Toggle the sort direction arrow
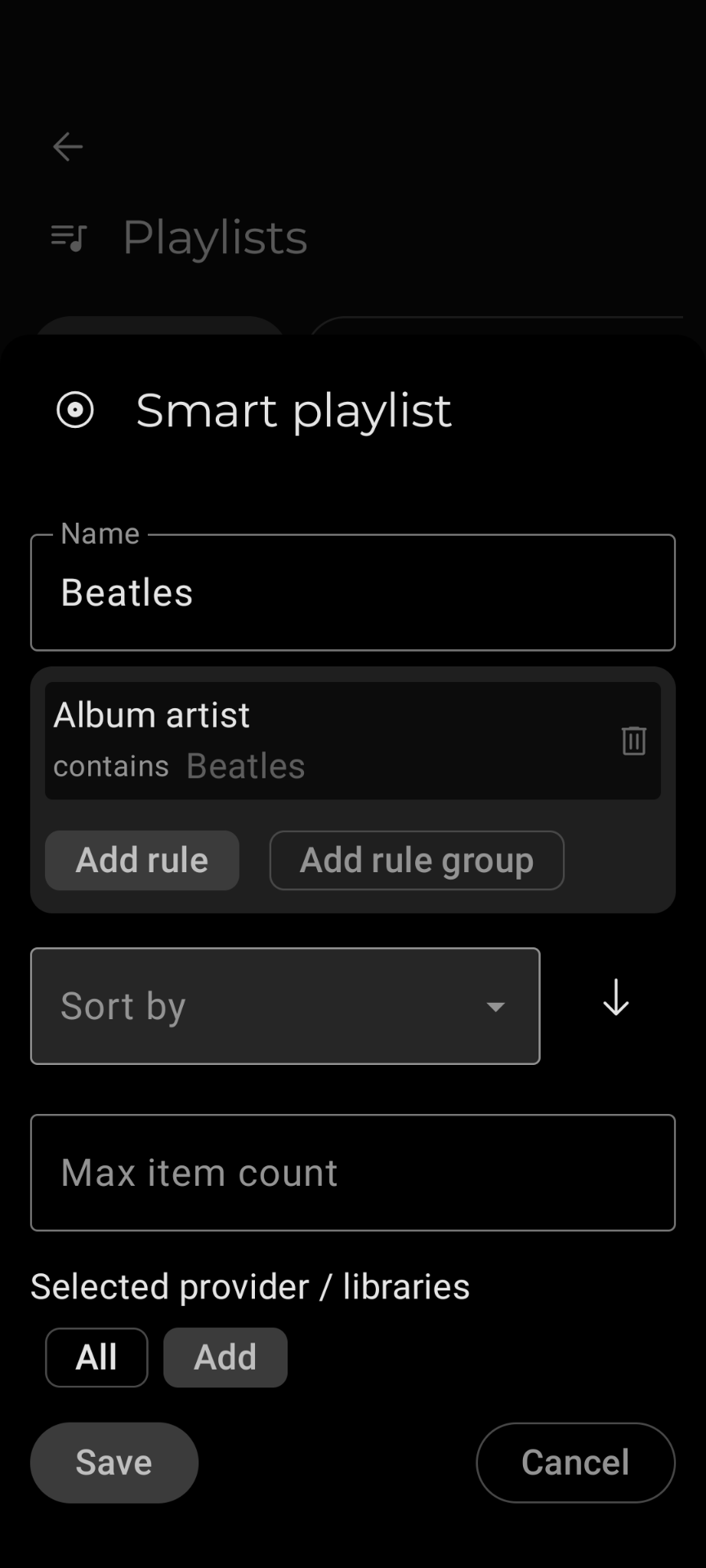Screen dimensions: 706x1568 (x=616, y=997)
